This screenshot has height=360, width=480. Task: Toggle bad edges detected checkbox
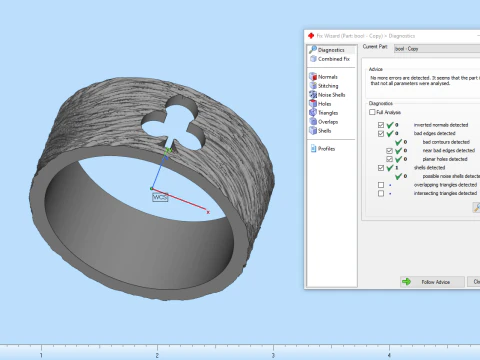(x=381, y=134)
